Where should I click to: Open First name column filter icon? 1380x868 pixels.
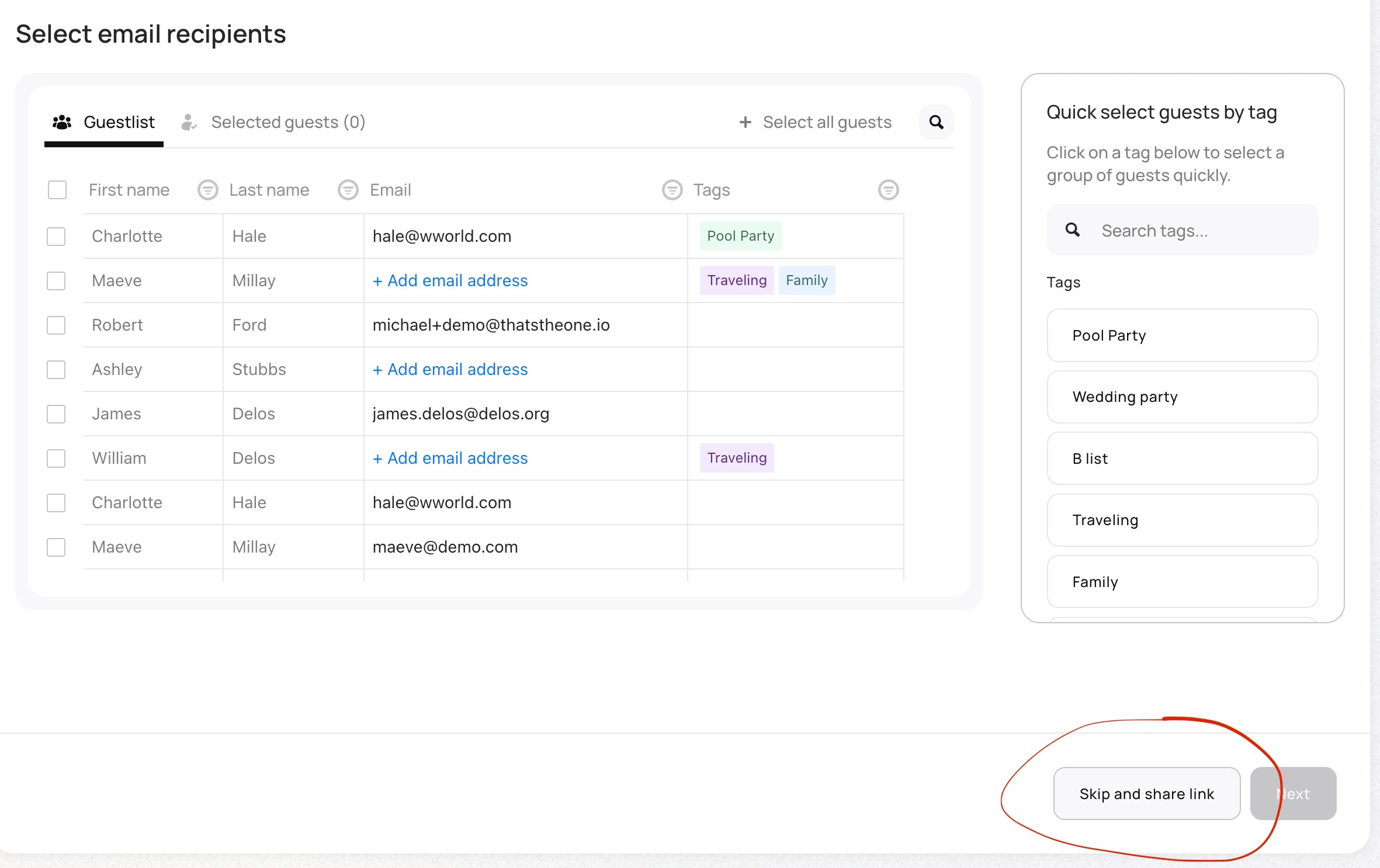point(207,190)
